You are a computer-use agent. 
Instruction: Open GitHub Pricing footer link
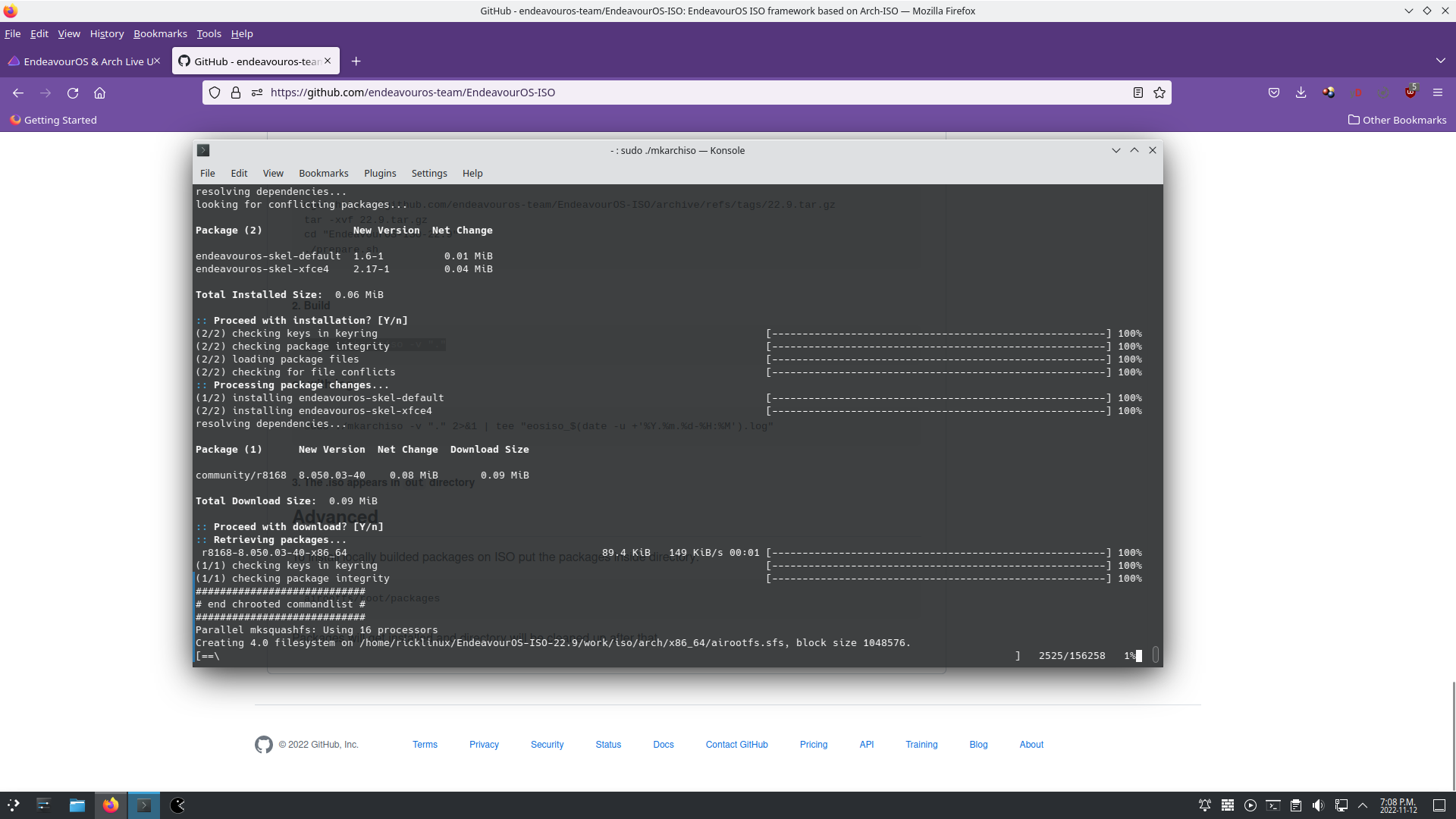[814, 745]
